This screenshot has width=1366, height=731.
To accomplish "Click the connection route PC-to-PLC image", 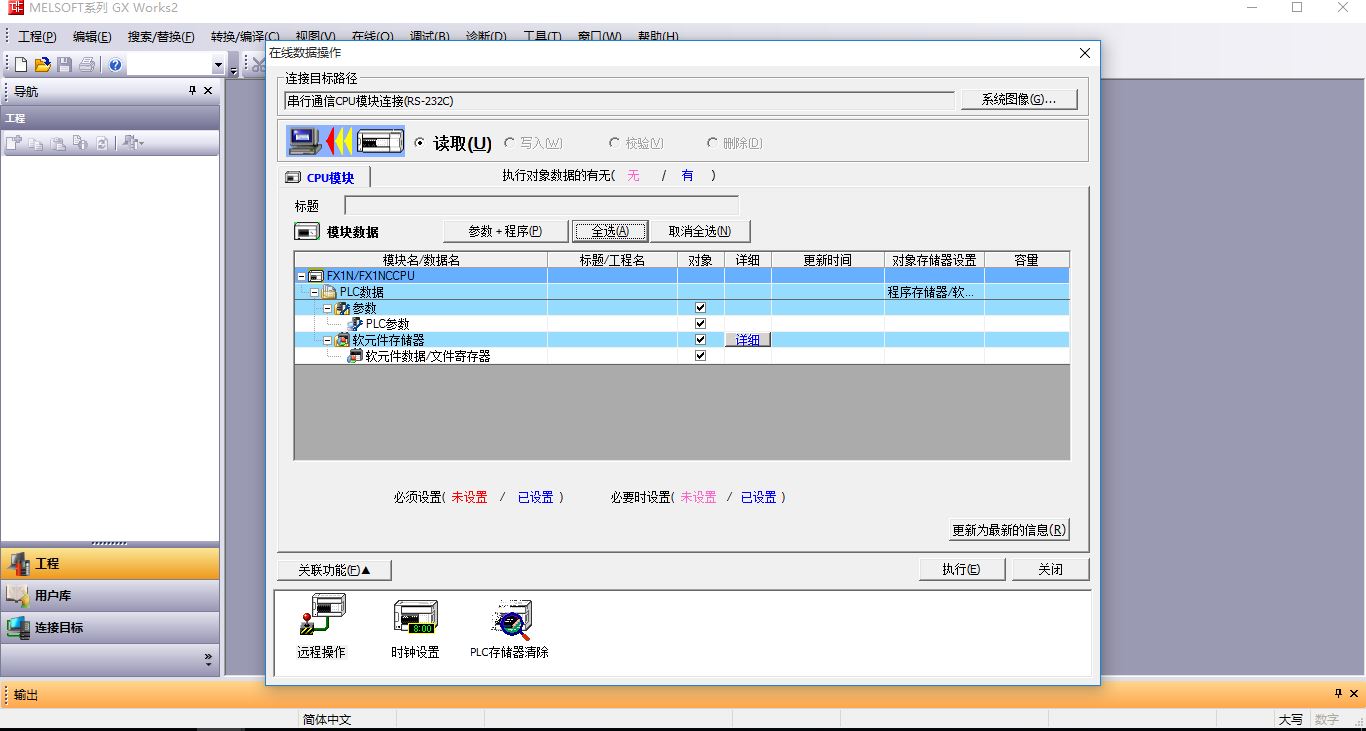I will 346,142.
